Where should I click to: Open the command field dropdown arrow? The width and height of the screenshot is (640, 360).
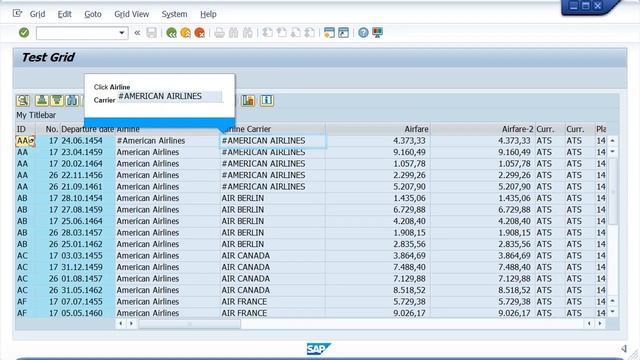(122, 33)
